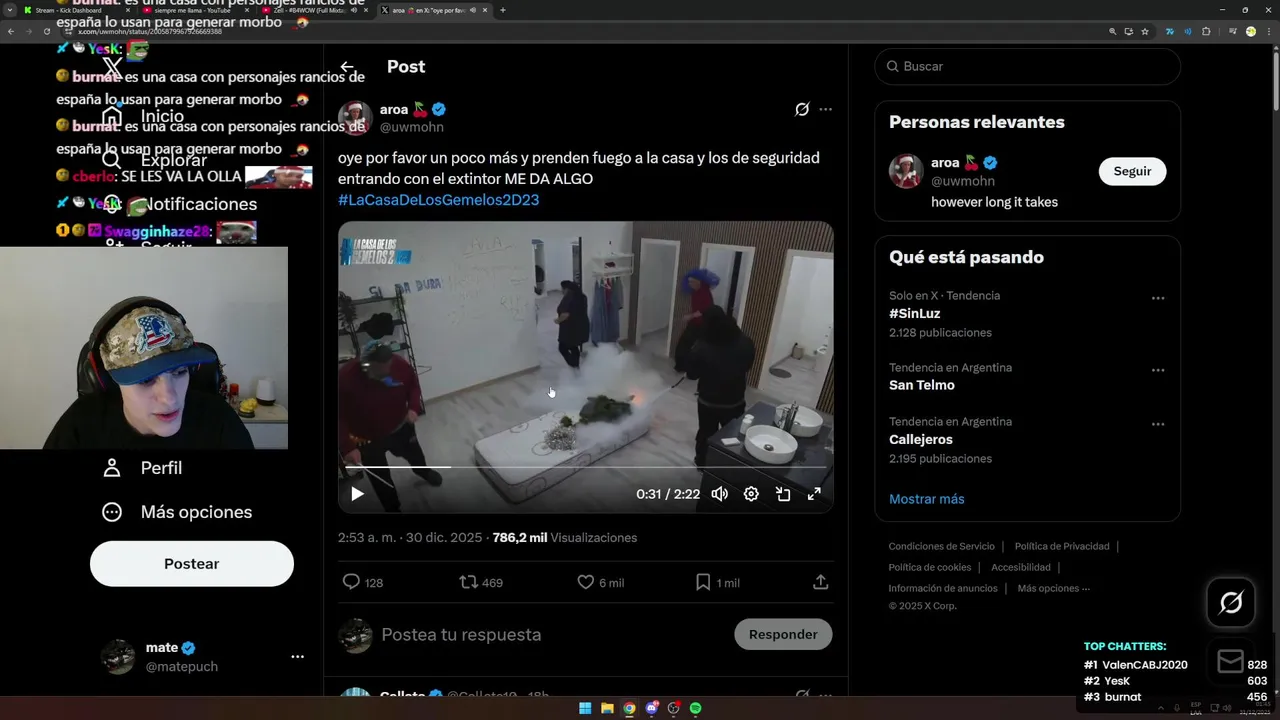Open Chrome three-dot menu
This screenshot has width=1280, height=720.
pyautogui.click(x=1269, y=31)
